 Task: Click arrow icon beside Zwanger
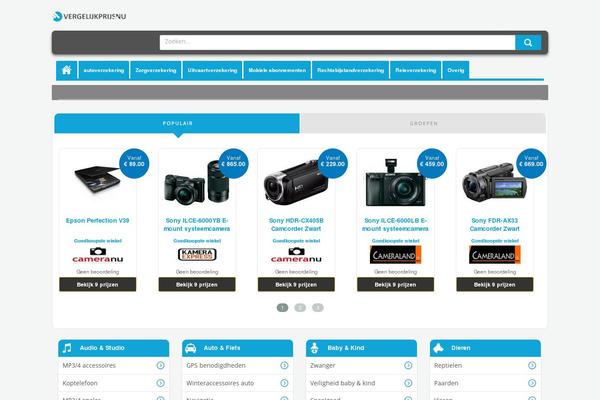click(408, 366)
